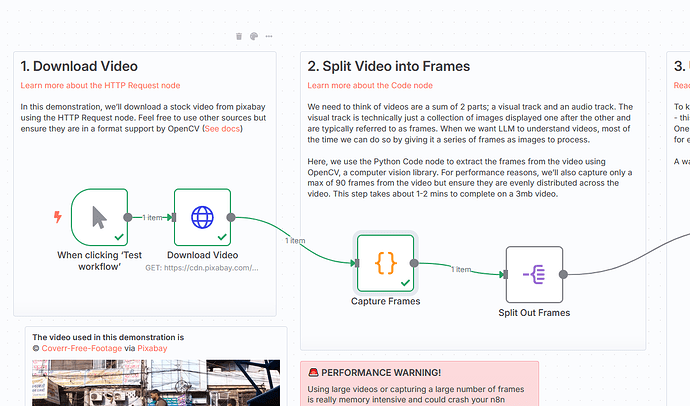Select the Split Out Frames node
This screenshot has width=690, height=406.
tap(534, 274)
